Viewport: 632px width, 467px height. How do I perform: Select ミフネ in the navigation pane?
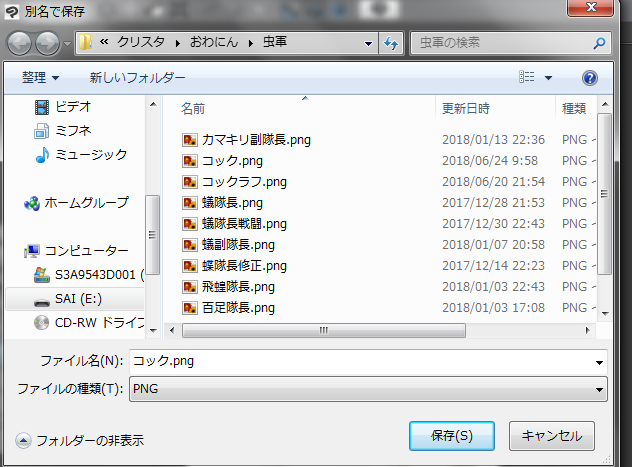click(x=73, y=131)
